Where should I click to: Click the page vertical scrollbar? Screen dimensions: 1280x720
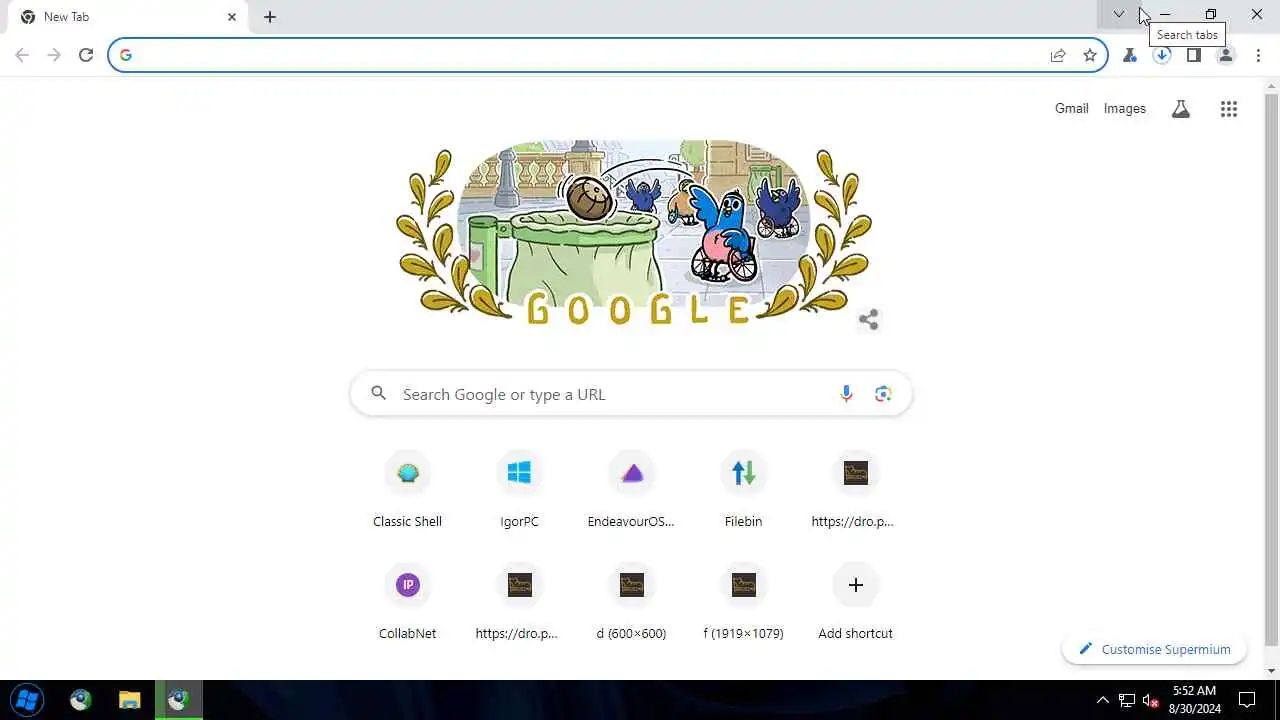click(1271, 380)
